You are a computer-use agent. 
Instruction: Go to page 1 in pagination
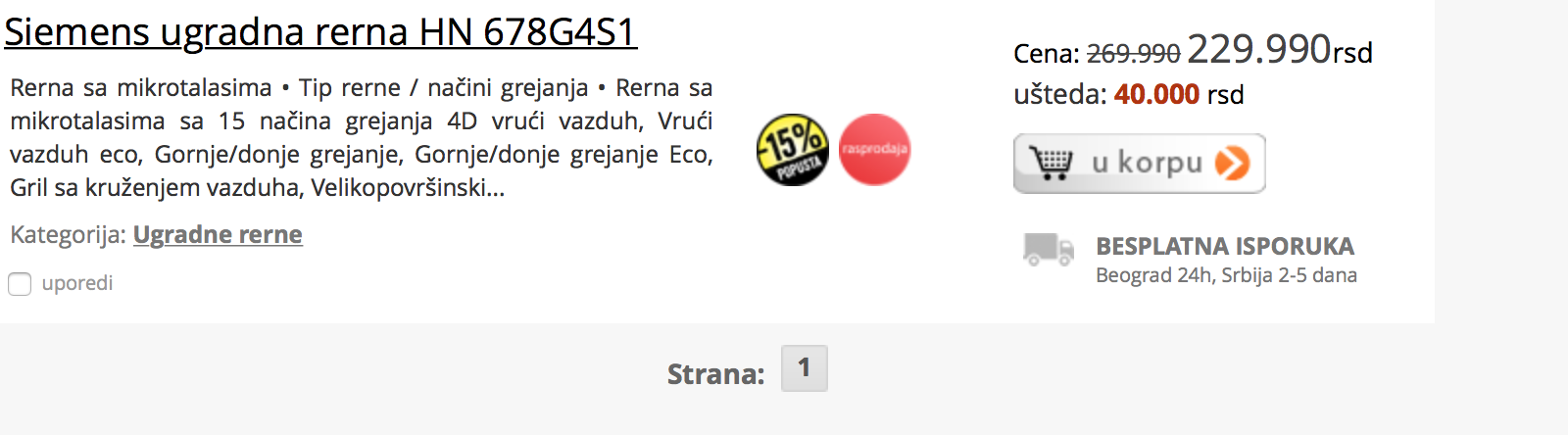[804, 368]
